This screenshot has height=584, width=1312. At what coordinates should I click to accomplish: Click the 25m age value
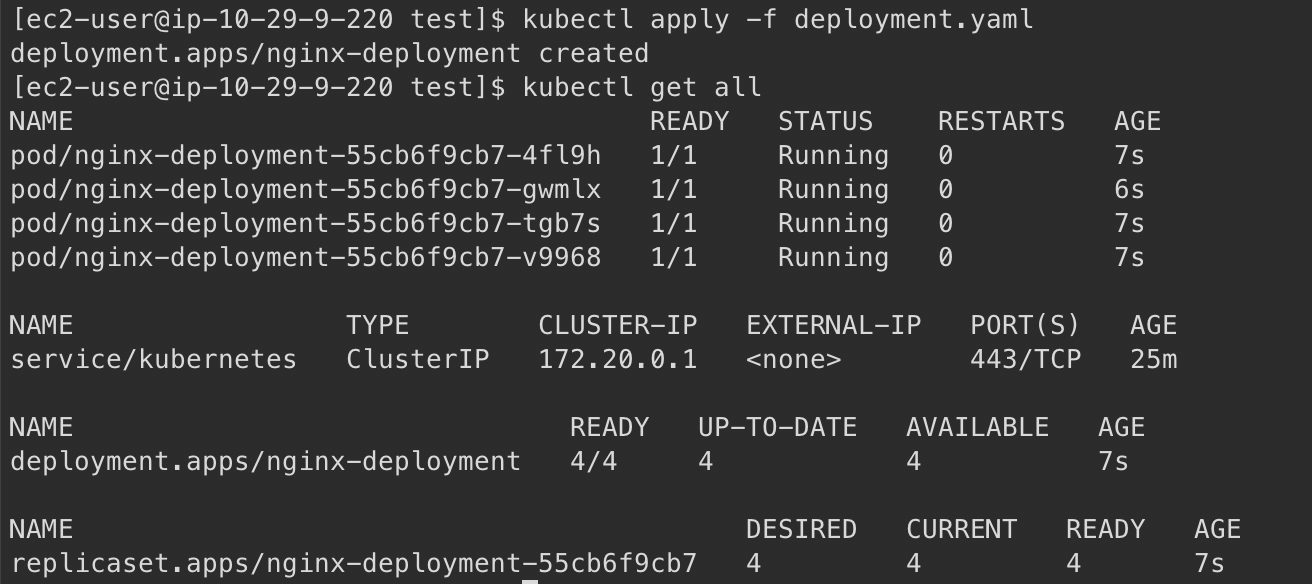(1153, 359)
